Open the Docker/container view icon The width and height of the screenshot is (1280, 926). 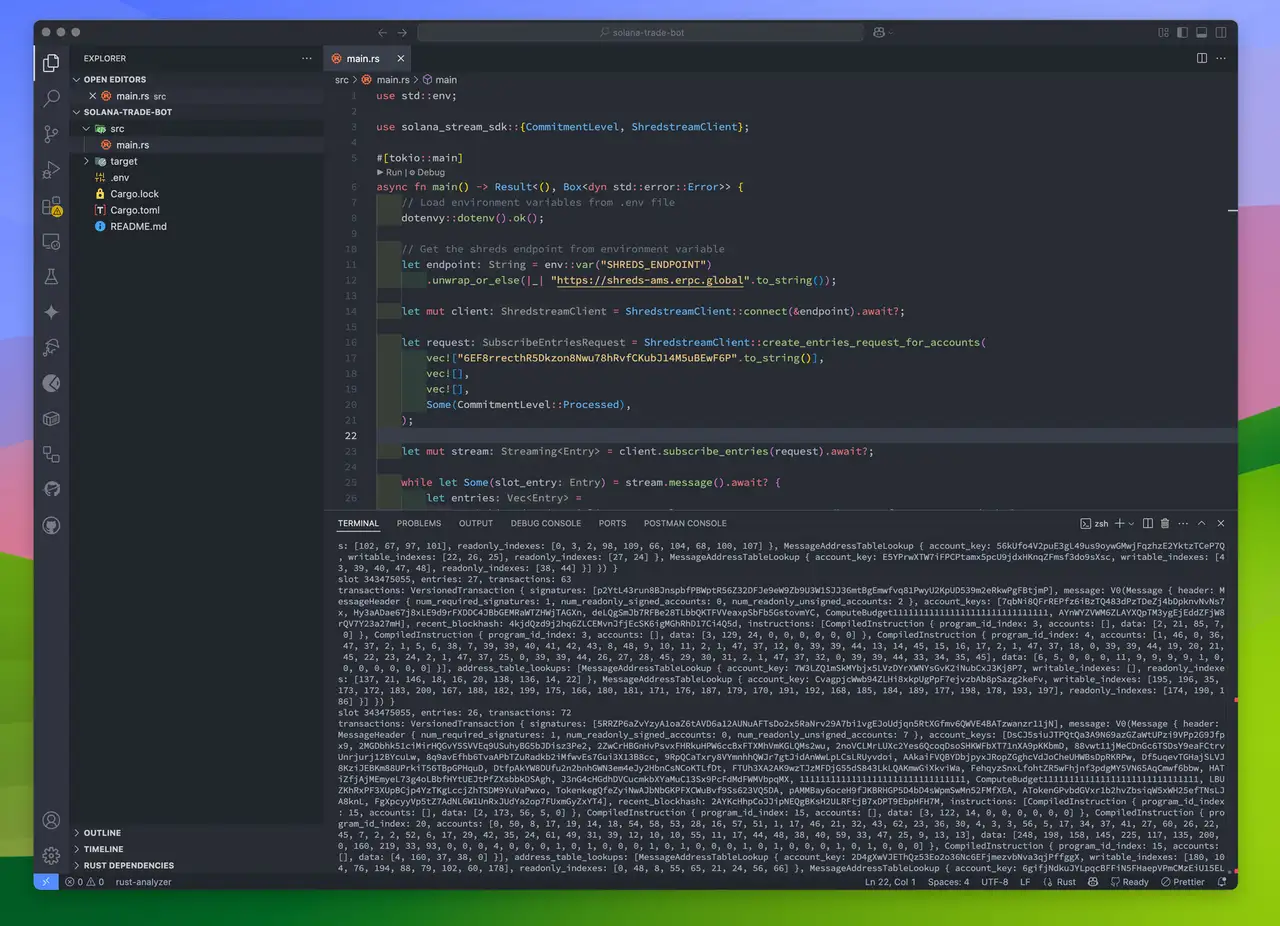tap(51, 418)
